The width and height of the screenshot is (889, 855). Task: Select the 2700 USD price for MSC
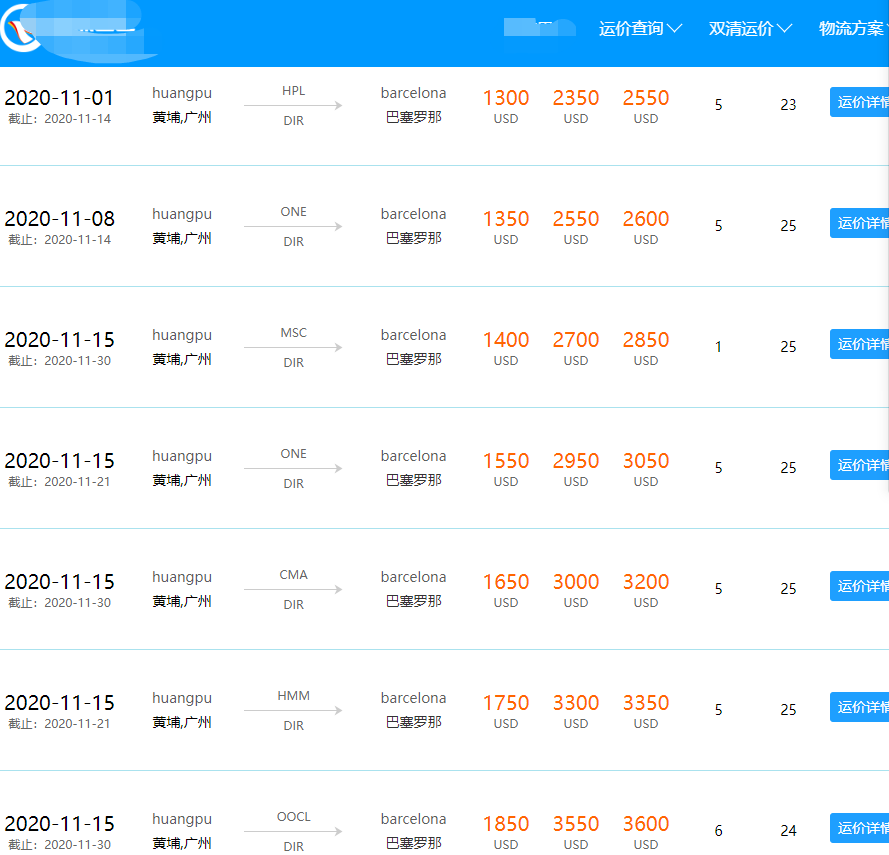point(576,340)
